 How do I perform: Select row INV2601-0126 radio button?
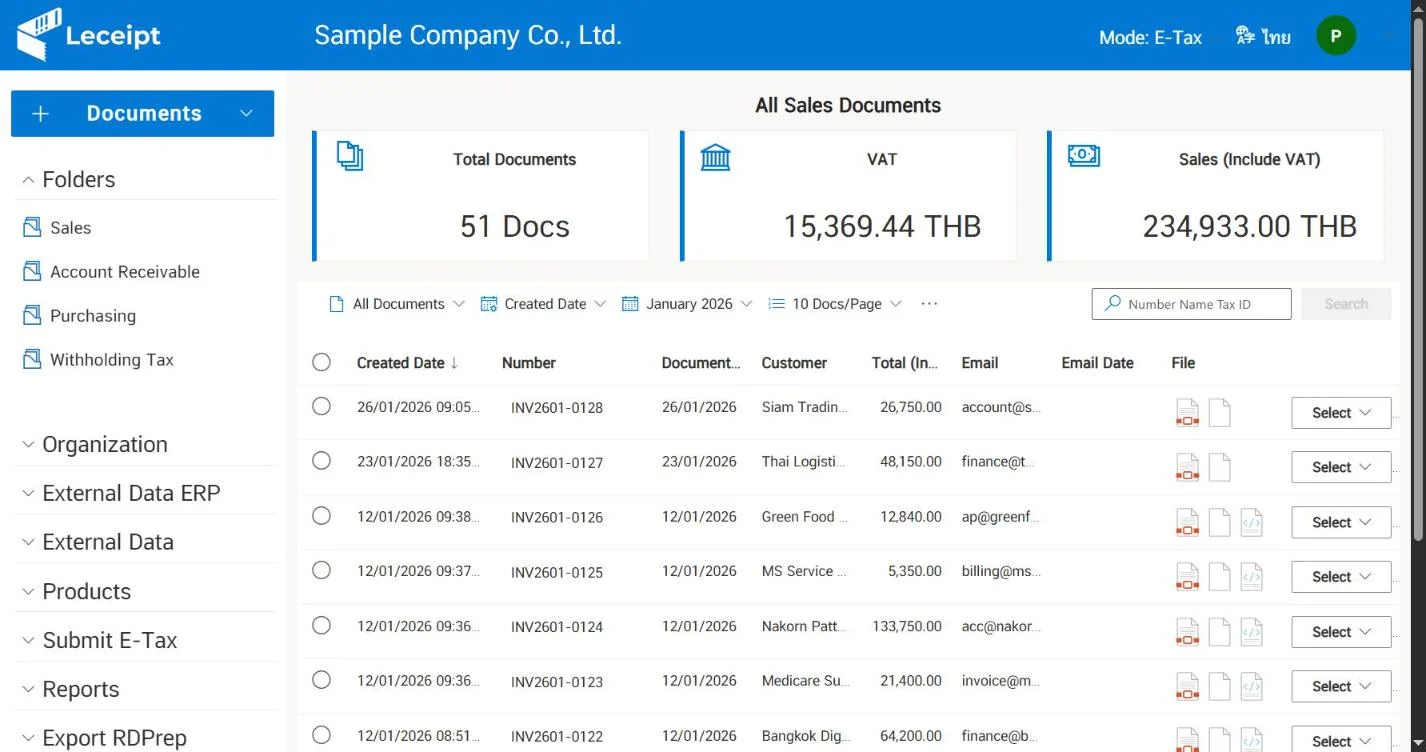[x=321, y=516]
